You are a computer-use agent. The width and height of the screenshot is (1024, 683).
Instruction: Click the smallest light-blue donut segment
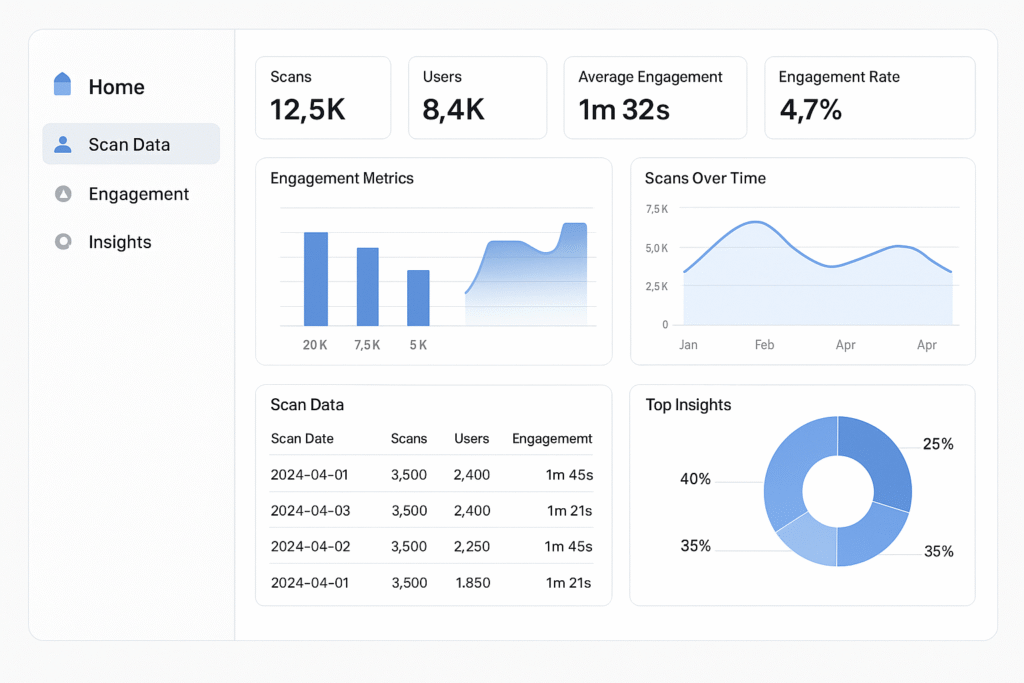[807, 538]
